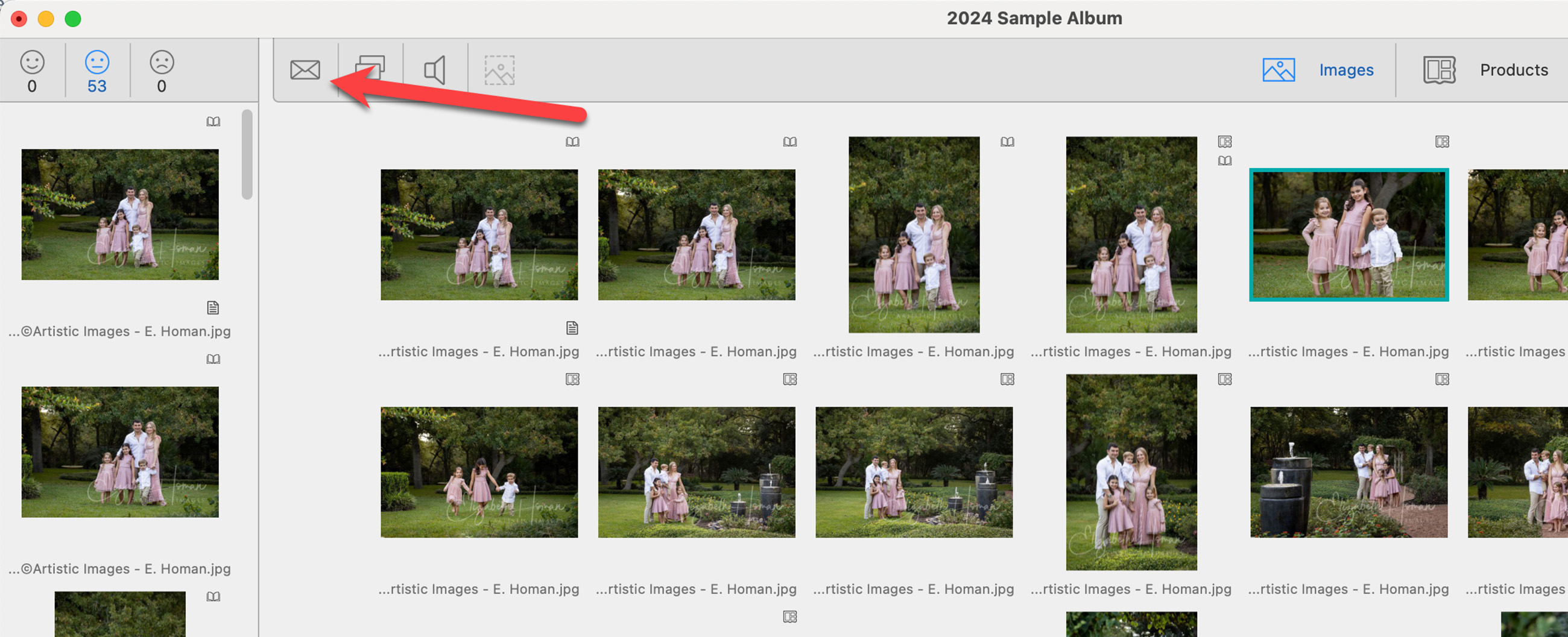Select the second thumbnail in left sidebar
This screenshot has width=1568, height=637.
pyautogui.click(x=120, y=452)
